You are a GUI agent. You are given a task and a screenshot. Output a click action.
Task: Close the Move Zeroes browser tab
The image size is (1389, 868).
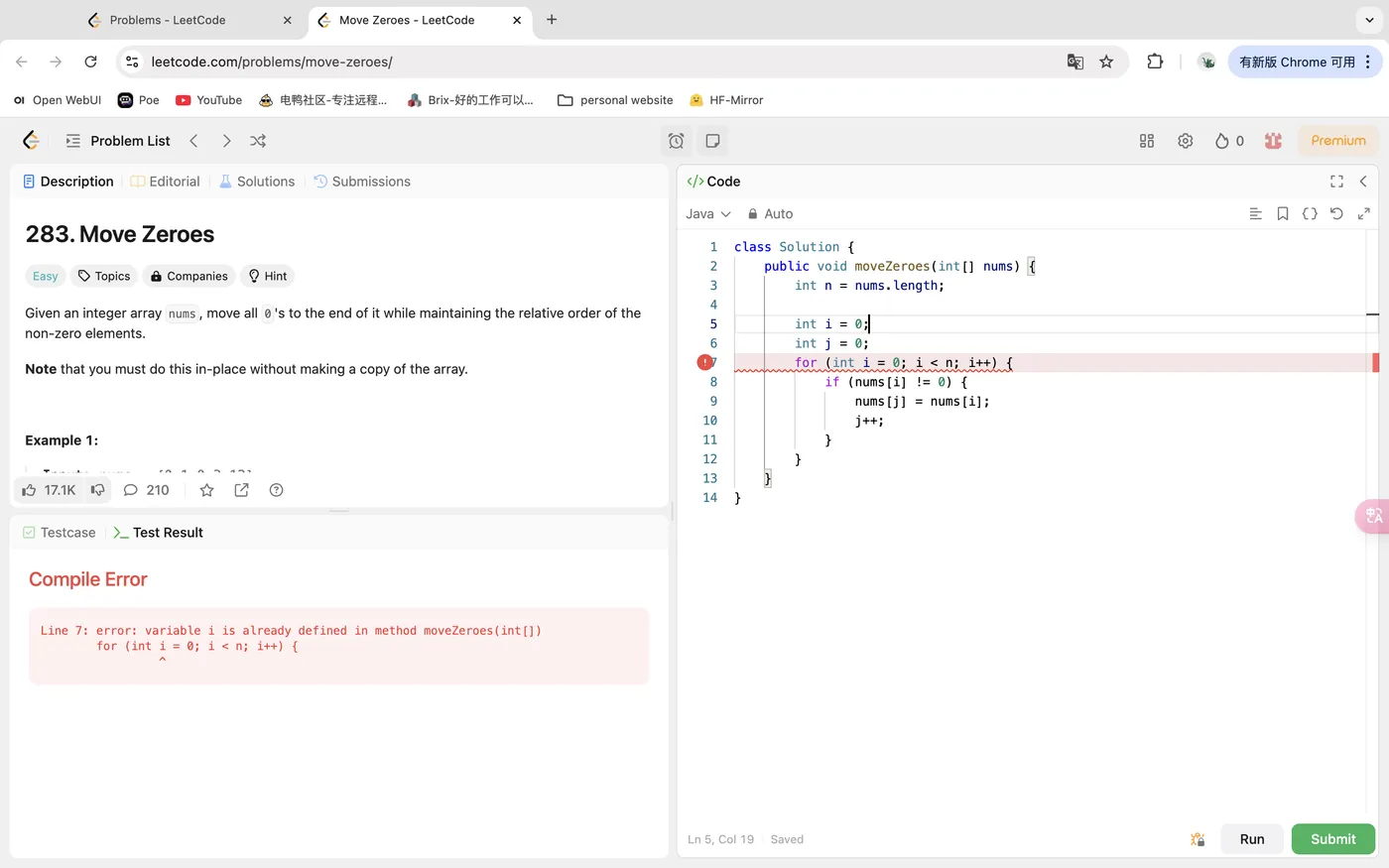tap(517, 20)
